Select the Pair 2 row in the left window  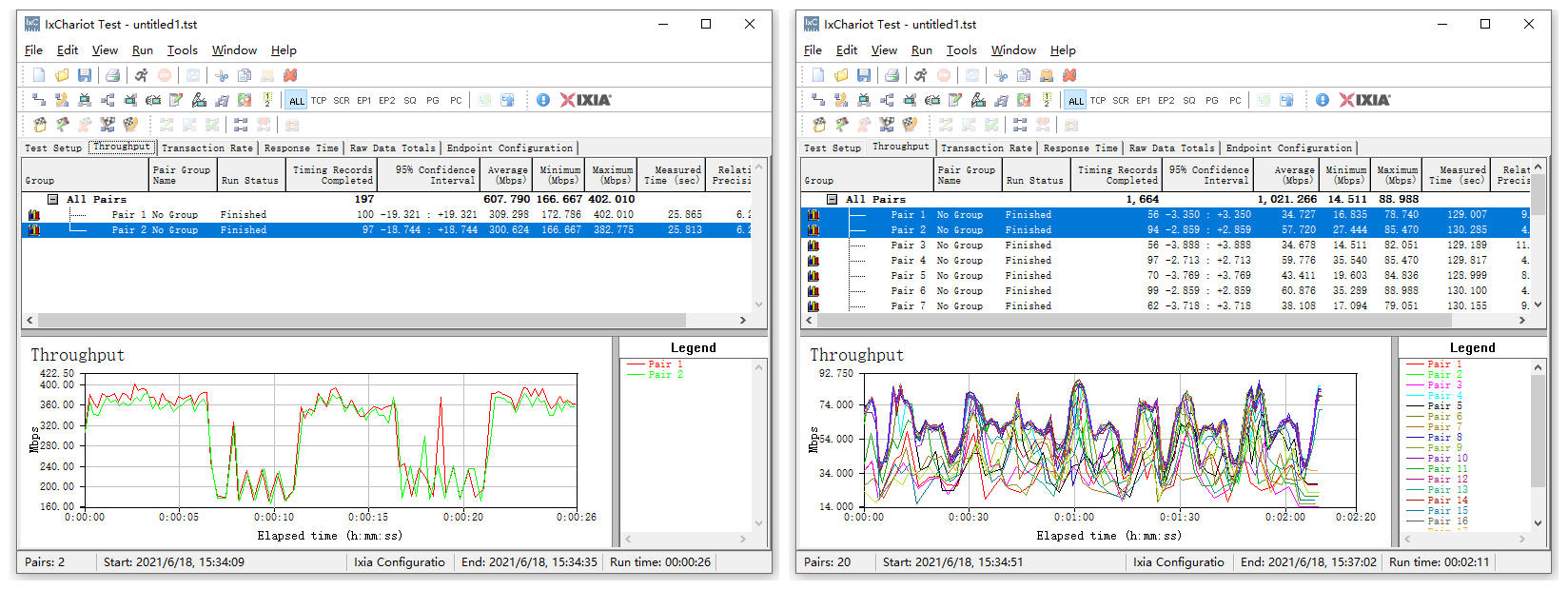[386, 230]
